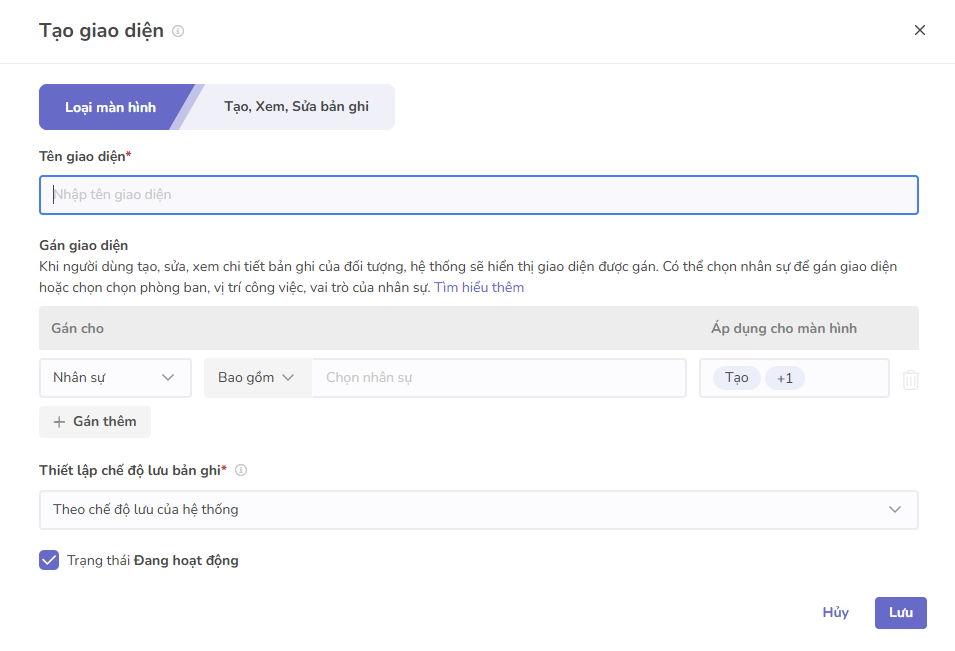Open the "Tìm hiểu thêm" link
The image size is (955, 651).
coord(477,287)
